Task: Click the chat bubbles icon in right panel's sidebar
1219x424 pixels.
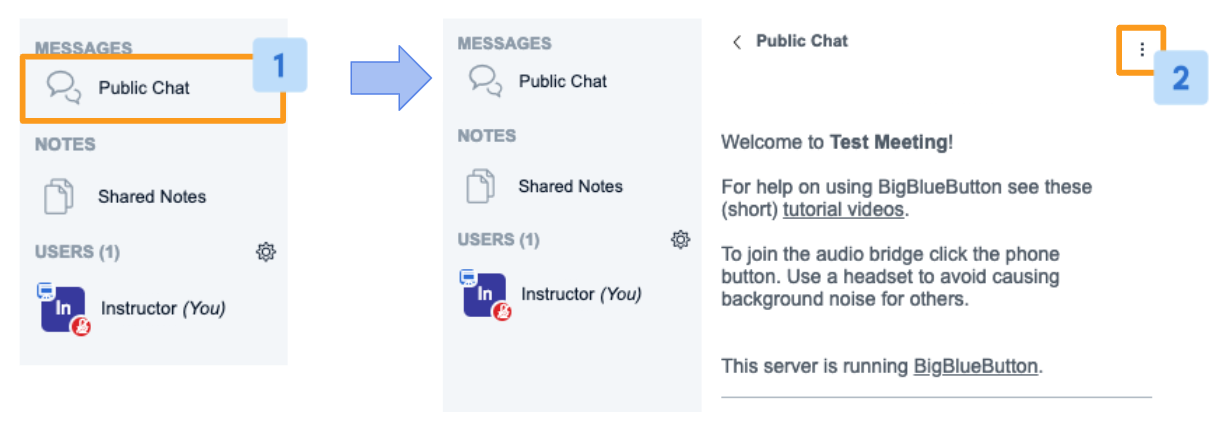Action: coord(486,81)
